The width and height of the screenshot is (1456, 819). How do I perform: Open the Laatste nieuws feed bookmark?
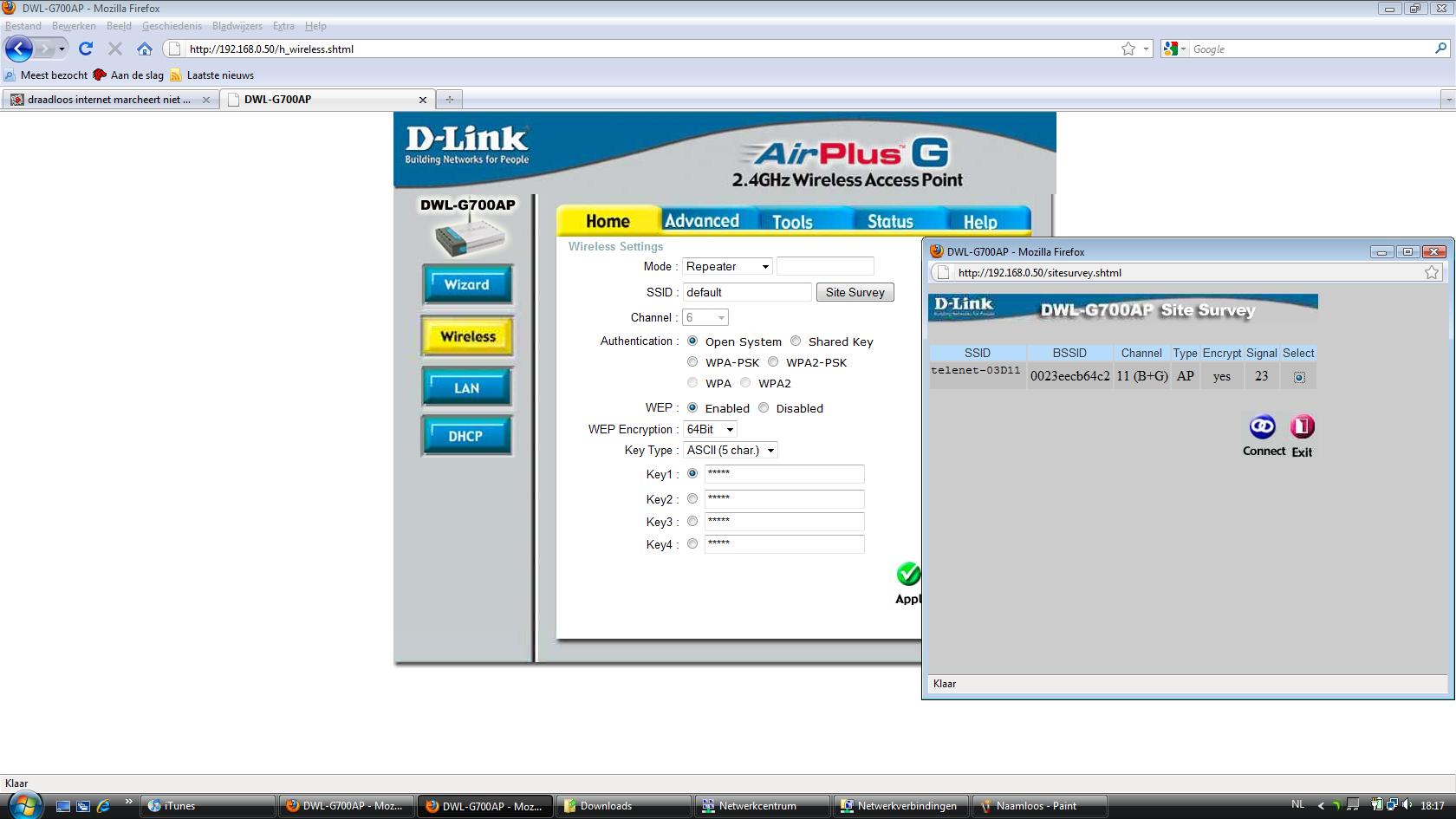click(212, 75)
